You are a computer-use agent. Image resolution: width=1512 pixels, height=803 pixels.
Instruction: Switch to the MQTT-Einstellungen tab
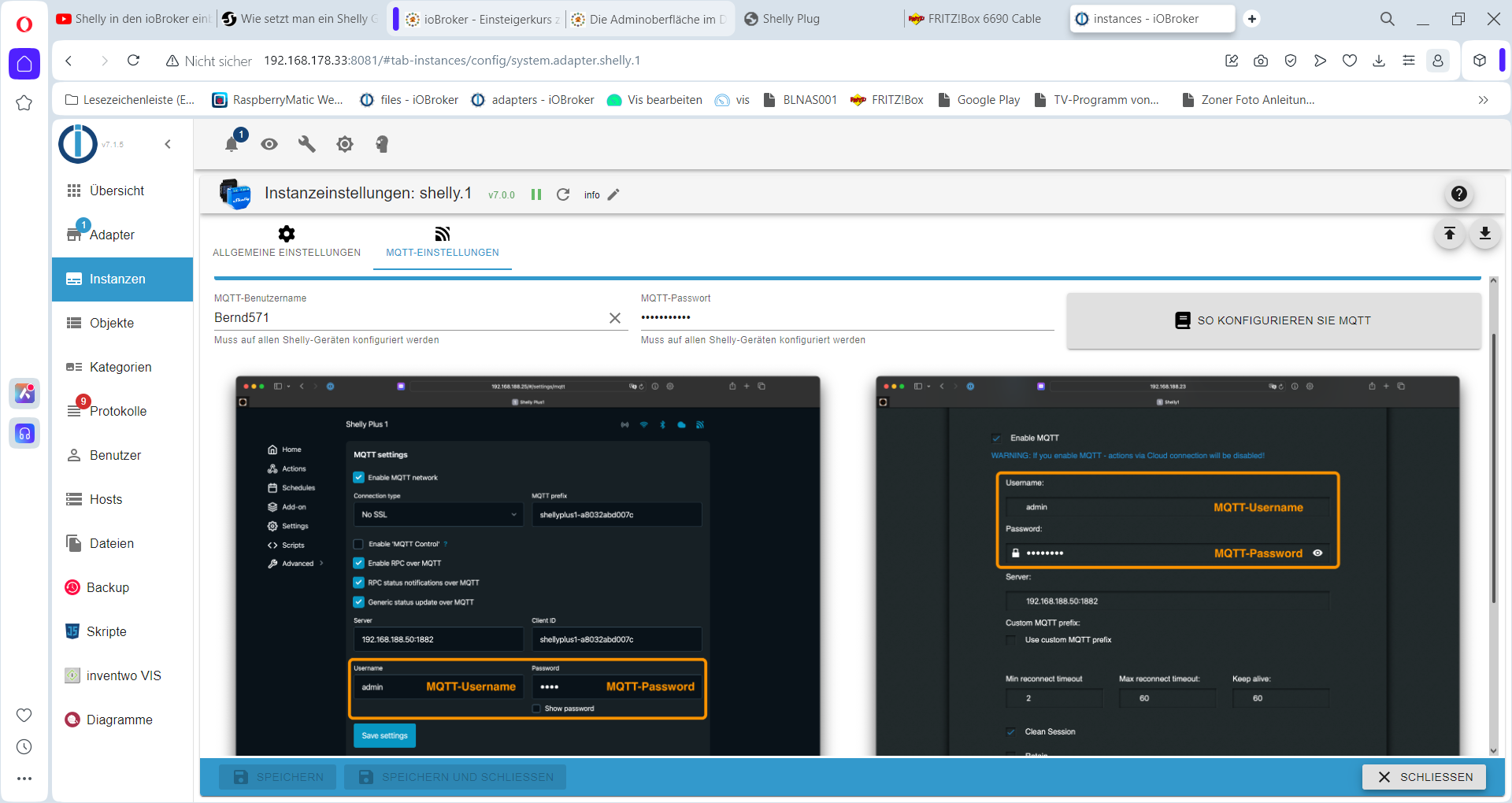pyautogui.click(x=443, y=242)
